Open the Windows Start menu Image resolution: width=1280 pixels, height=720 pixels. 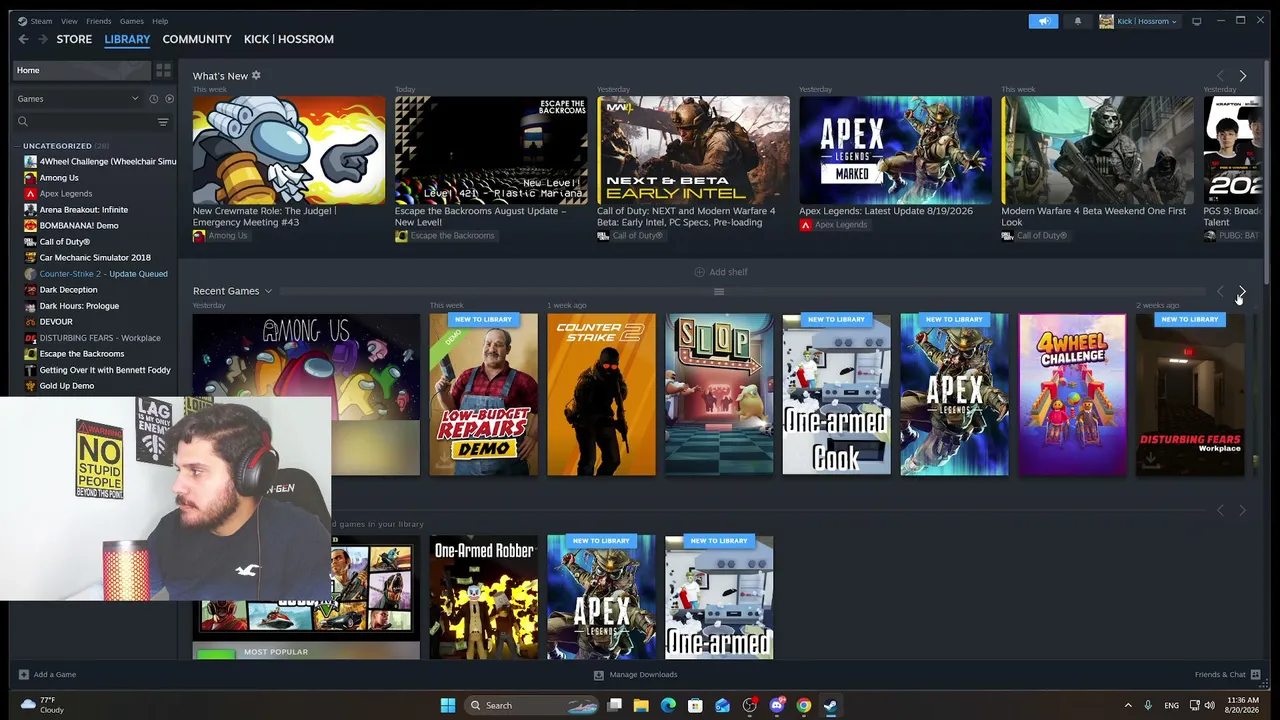pos(448,705)
